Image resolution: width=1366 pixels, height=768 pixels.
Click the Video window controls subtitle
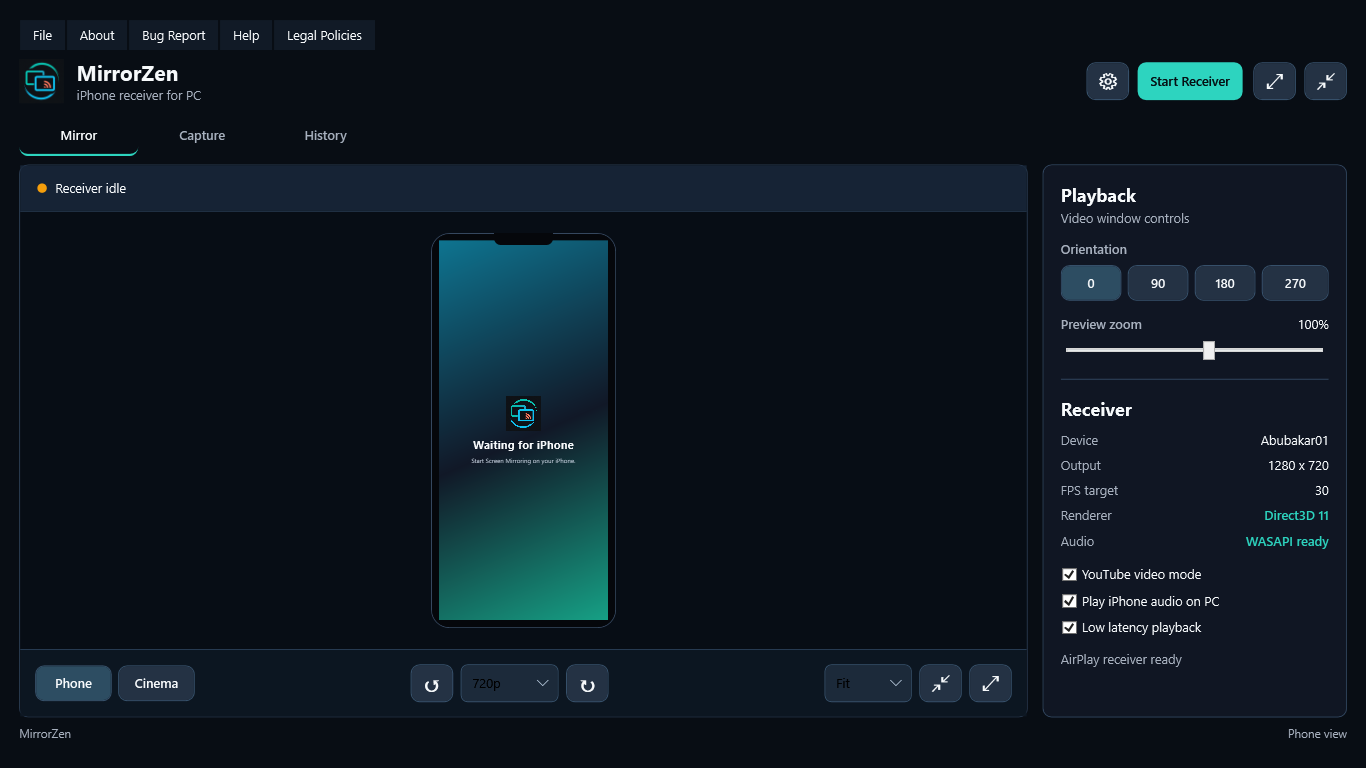point(1125,219)
